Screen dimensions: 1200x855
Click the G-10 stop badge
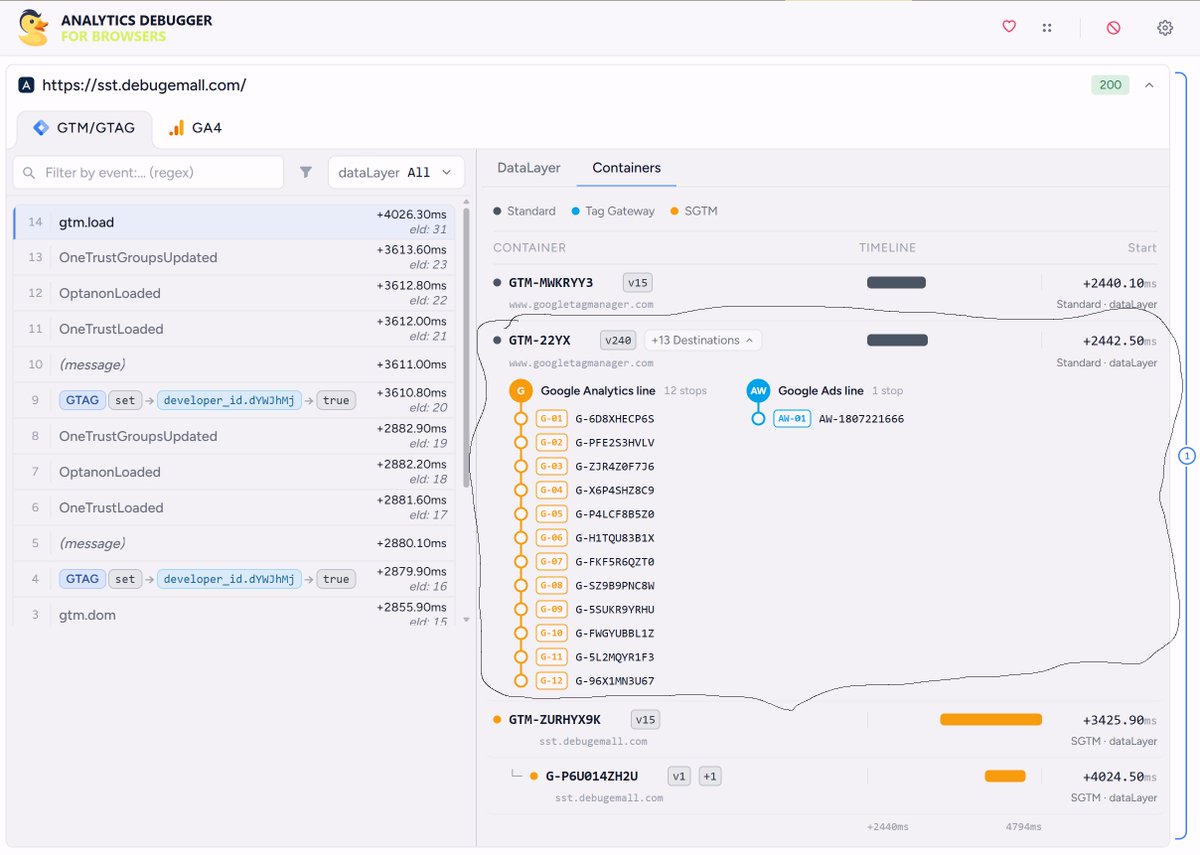[551, 633]
